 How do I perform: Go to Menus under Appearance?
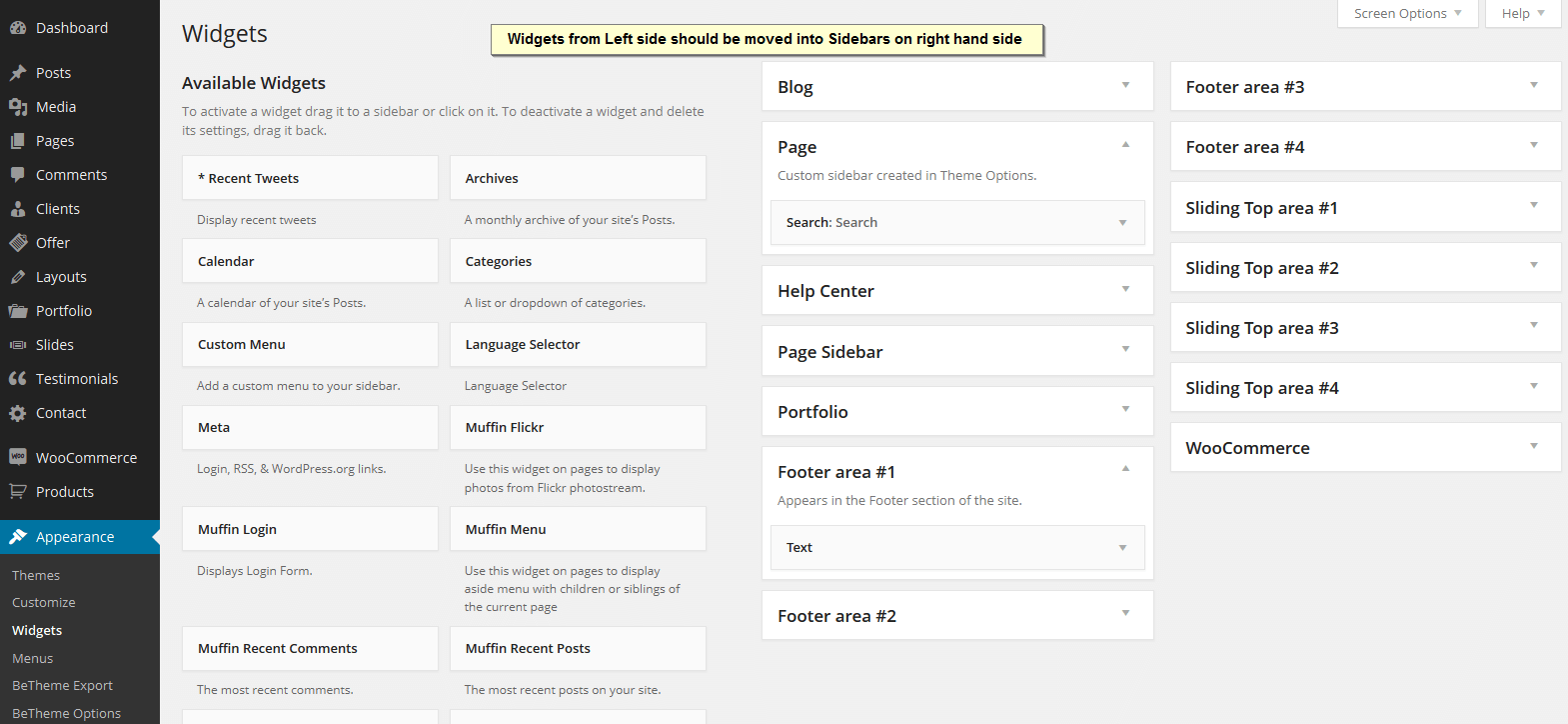[33, 659]
